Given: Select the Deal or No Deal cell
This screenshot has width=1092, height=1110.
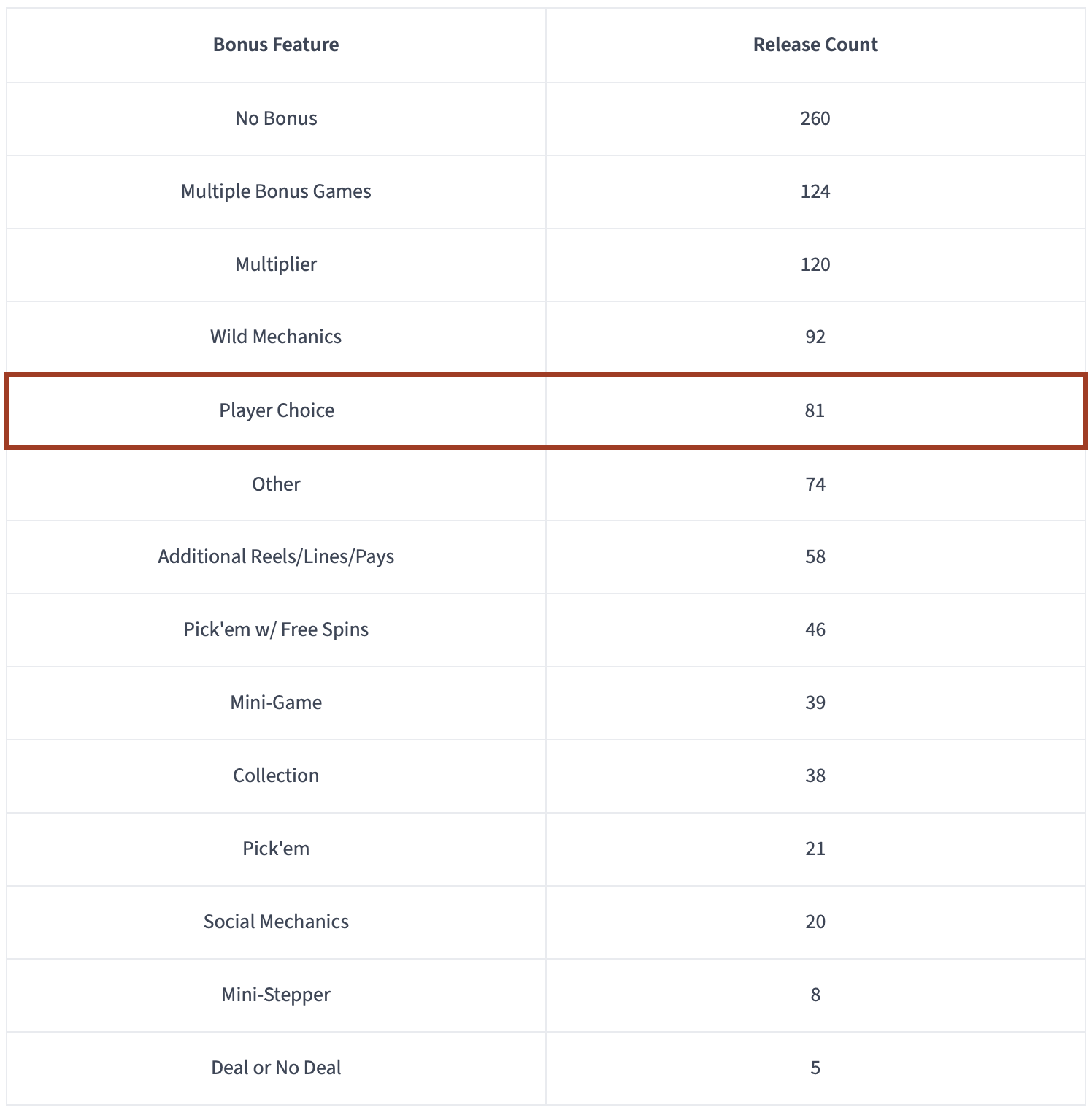Looking at the screenshot, I should pyautogui.click(x=276, y=1068).
